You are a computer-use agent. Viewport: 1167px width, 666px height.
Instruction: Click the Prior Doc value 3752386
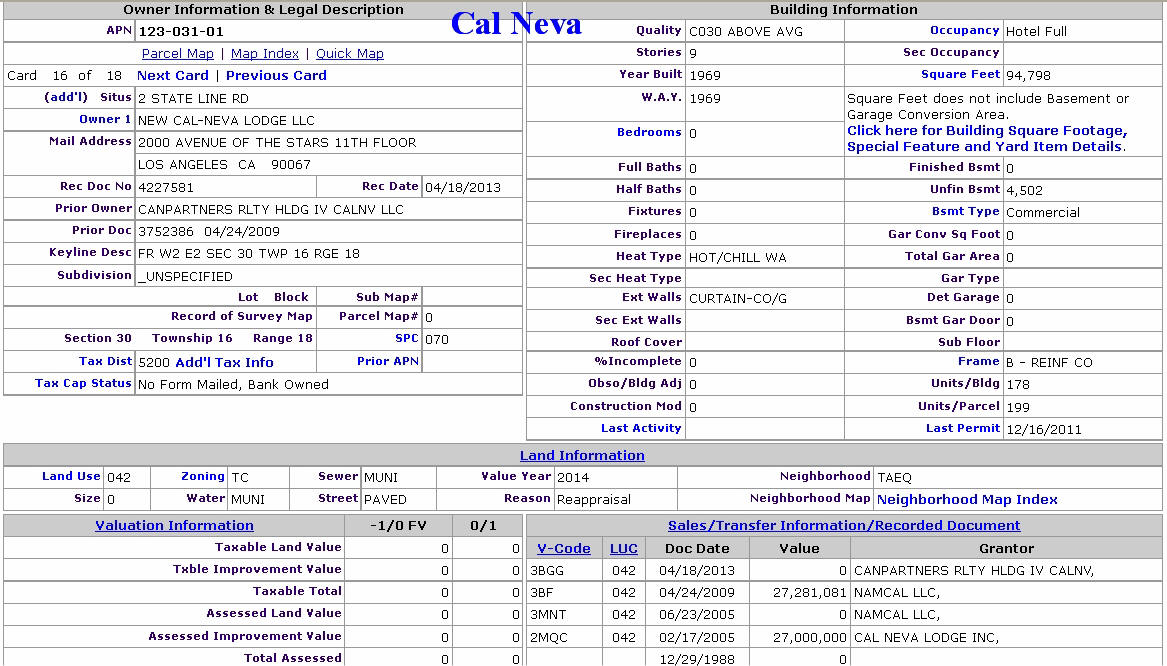coord(166,231)
